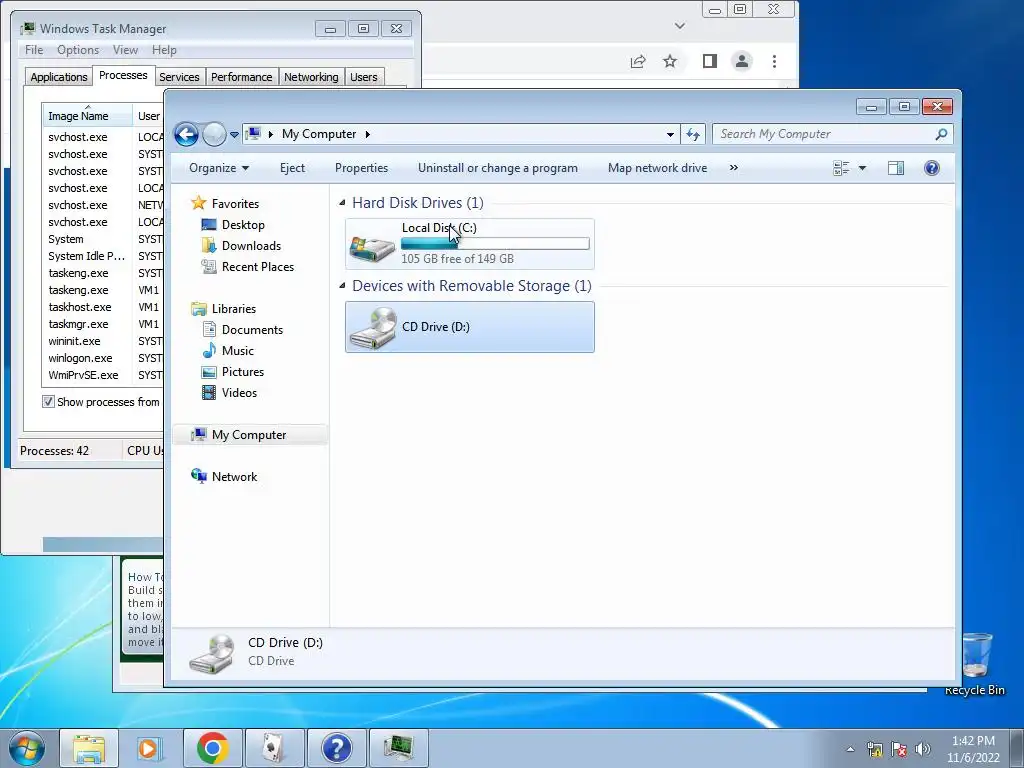This screenshot has height=768, width=1024.
Task: Open the Options menu in Task Manager
Action: click(x=78, y=50)
